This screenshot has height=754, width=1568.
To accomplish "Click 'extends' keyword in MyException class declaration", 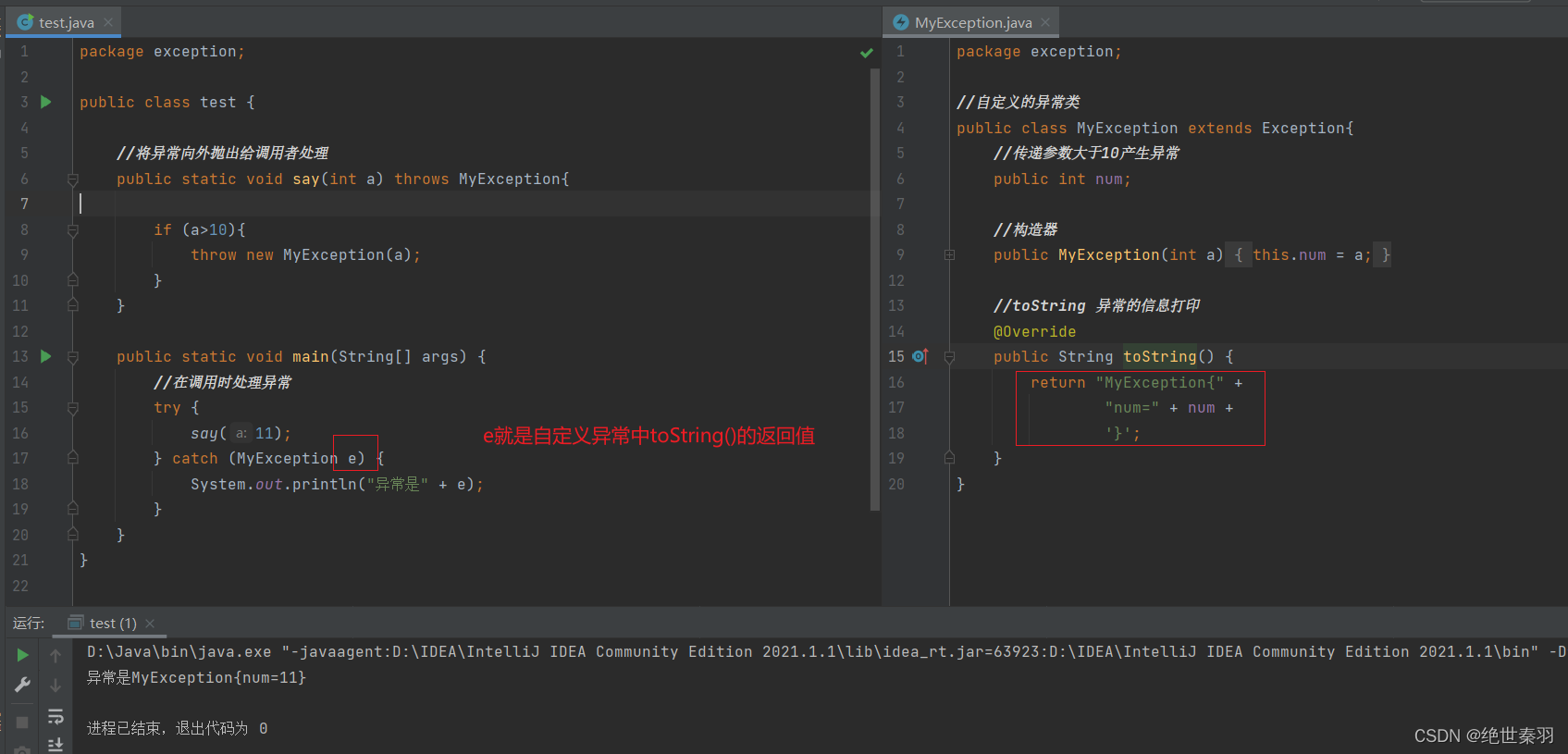I will point(1219,128).
